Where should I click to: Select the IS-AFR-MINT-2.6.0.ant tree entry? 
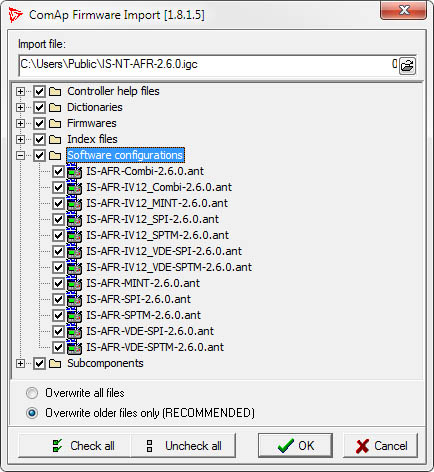(x=143, y=283)
